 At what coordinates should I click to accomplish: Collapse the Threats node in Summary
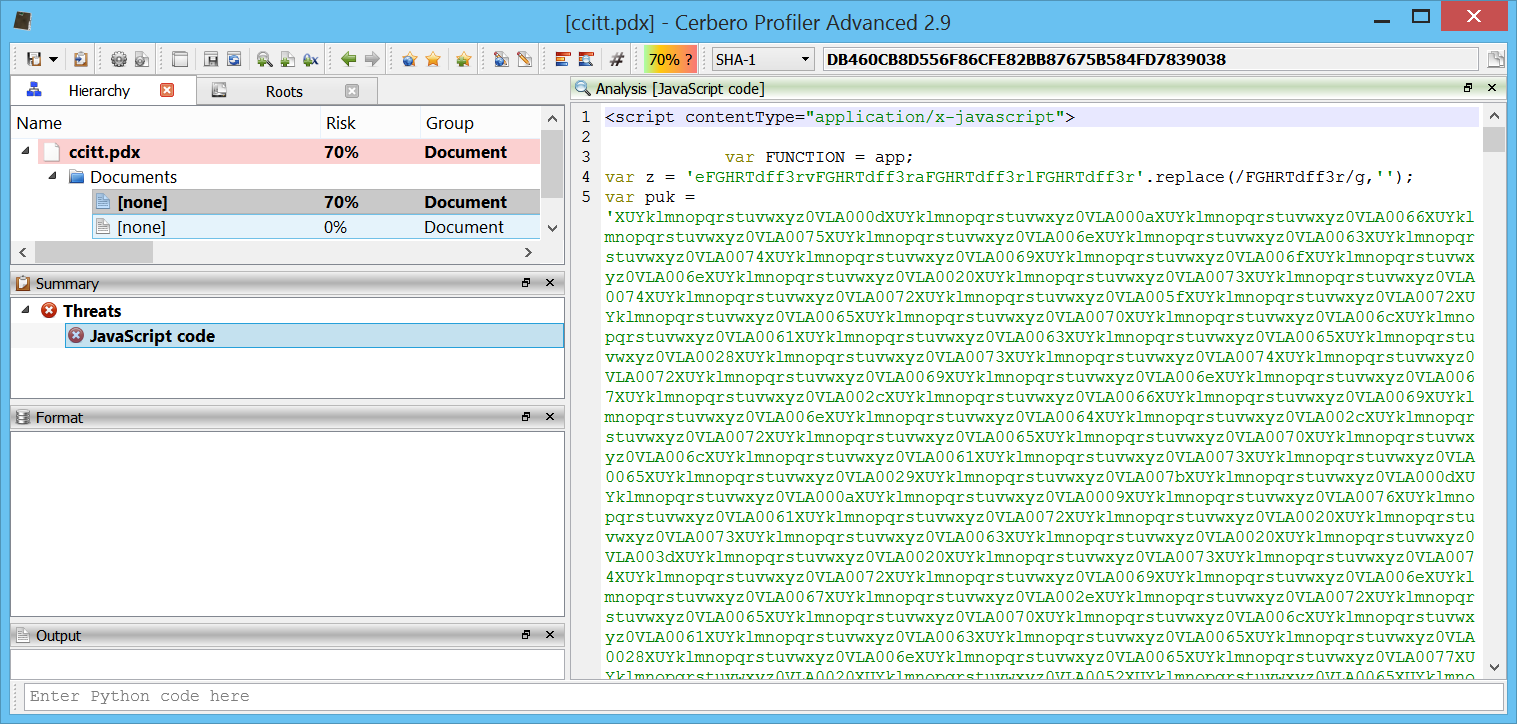click(x=26, y=311)
